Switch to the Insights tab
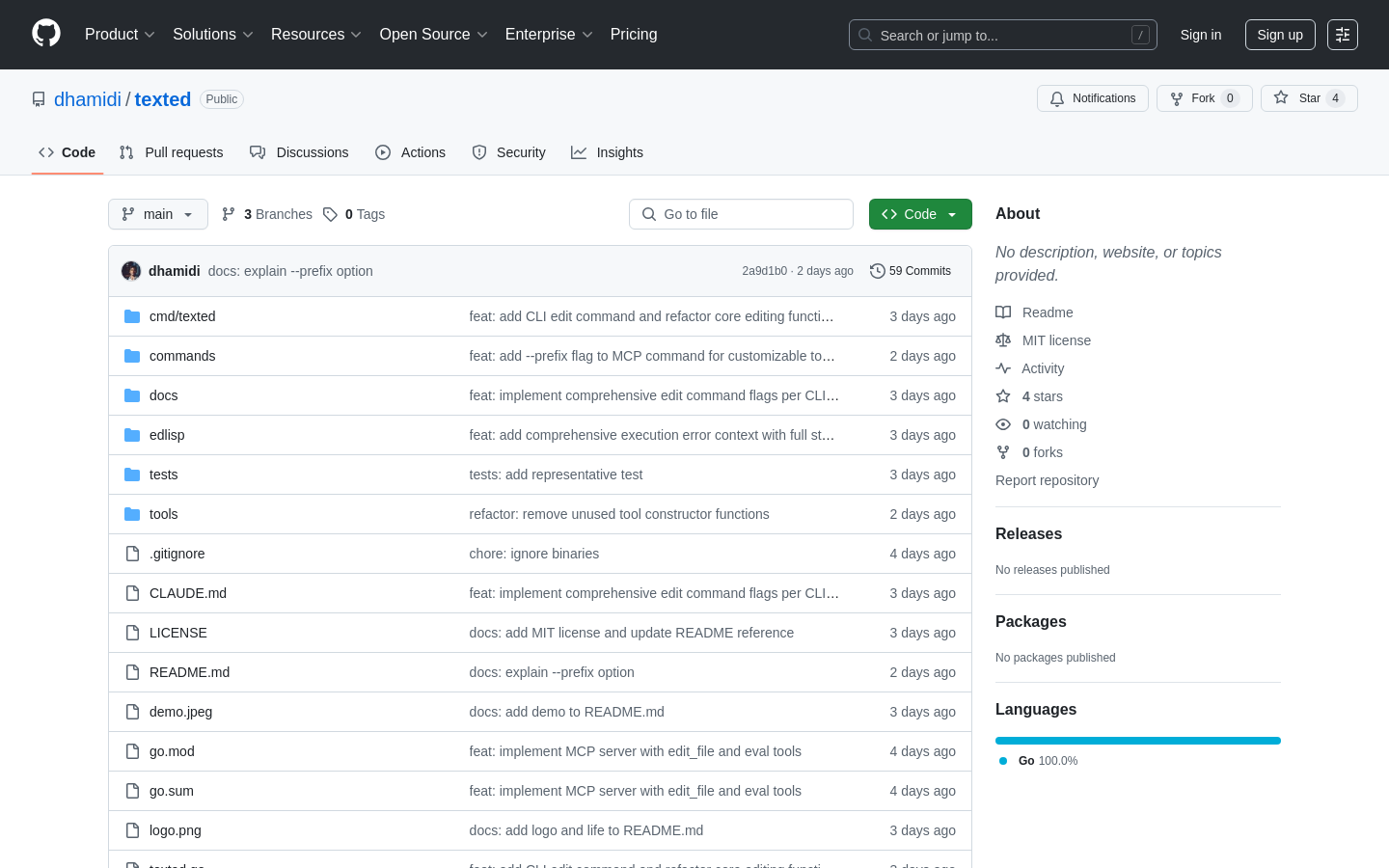The image size is (1389, 868). [x=608, y=152]
